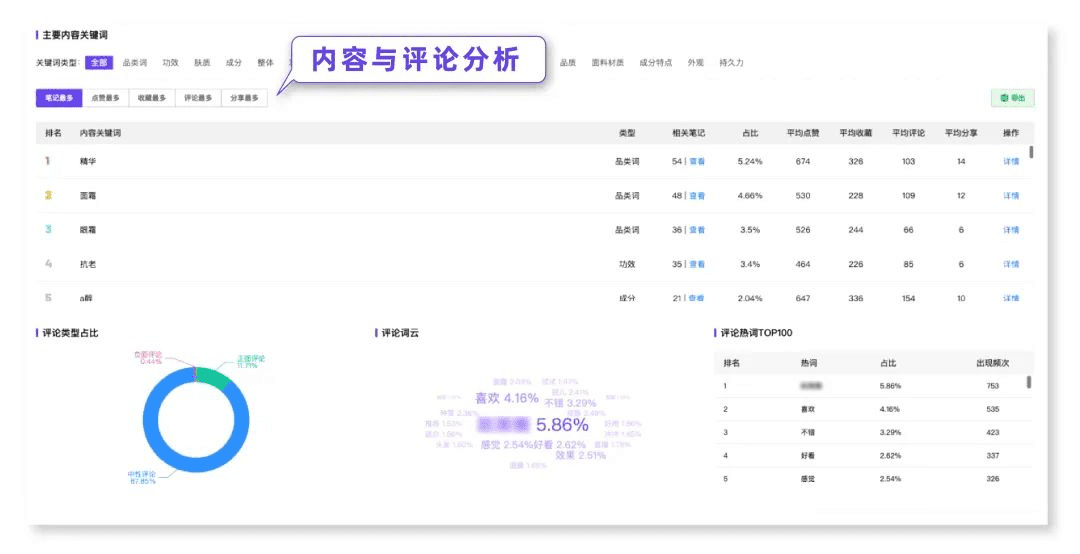Filter keywords by 品类词
The image size is (1080, 554).
134,63
